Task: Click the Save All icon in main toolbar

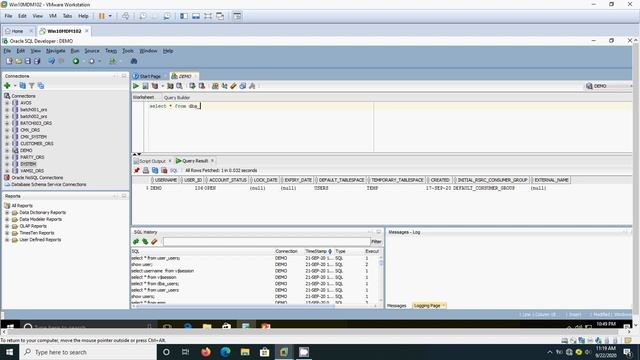Action: pyautogui.click(x=37, y=61)
